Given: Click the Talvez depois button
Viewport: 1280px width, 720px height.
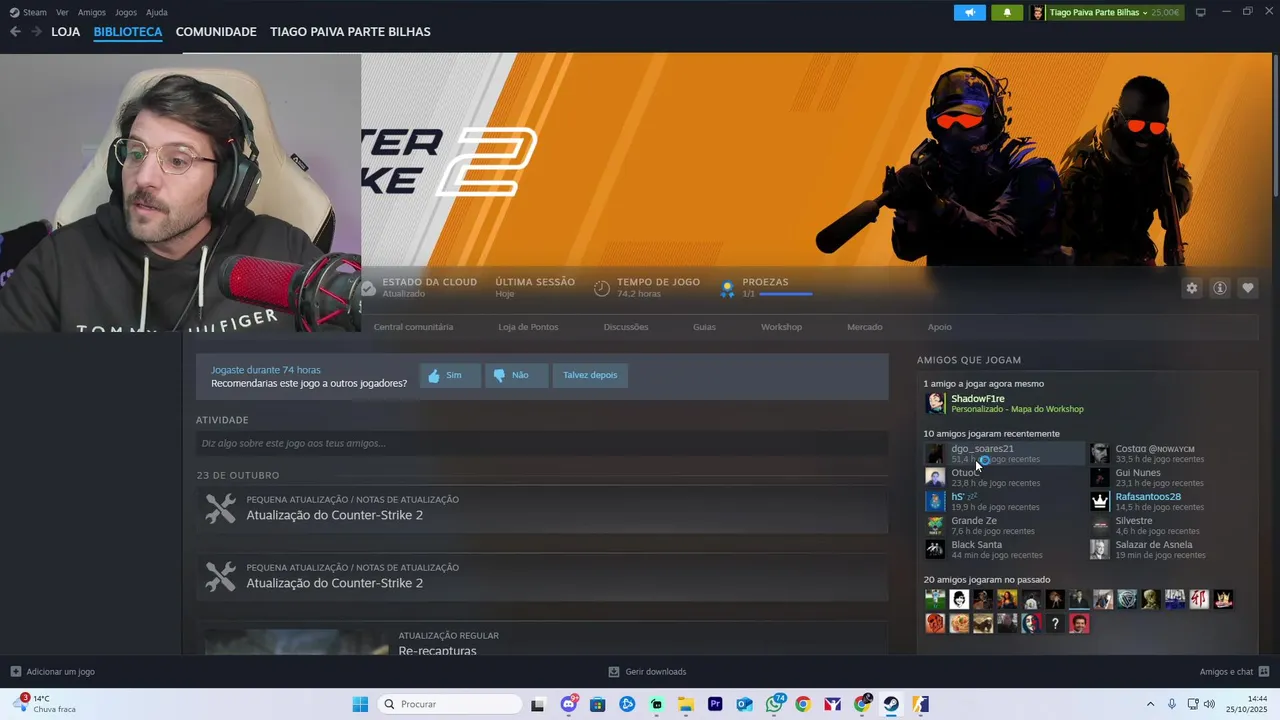Looking at the screenshot, I should point(590,375).
